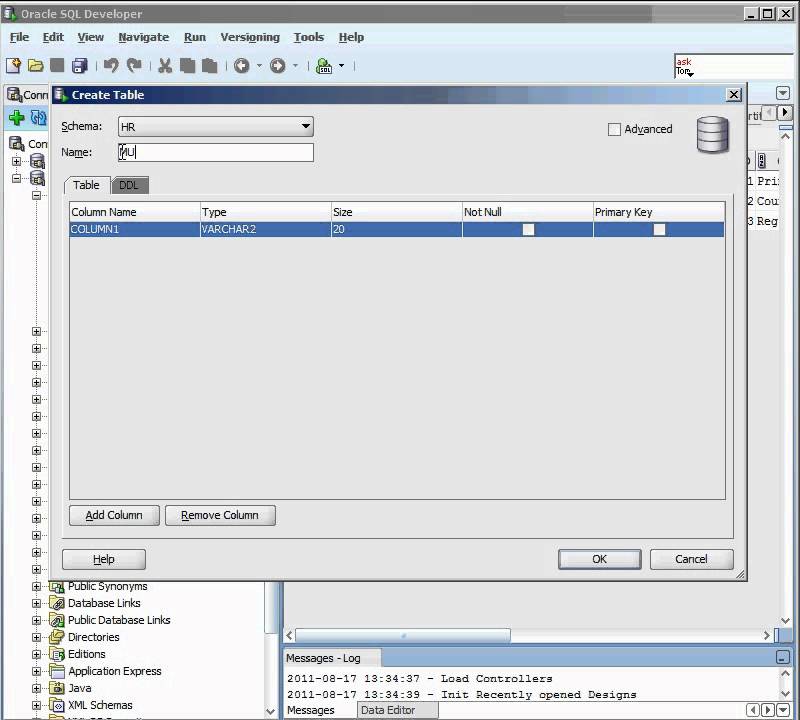This screenshot has height=720, width=800.
Task: Cancel the Create Table dialog
Action: click(691, 559)
